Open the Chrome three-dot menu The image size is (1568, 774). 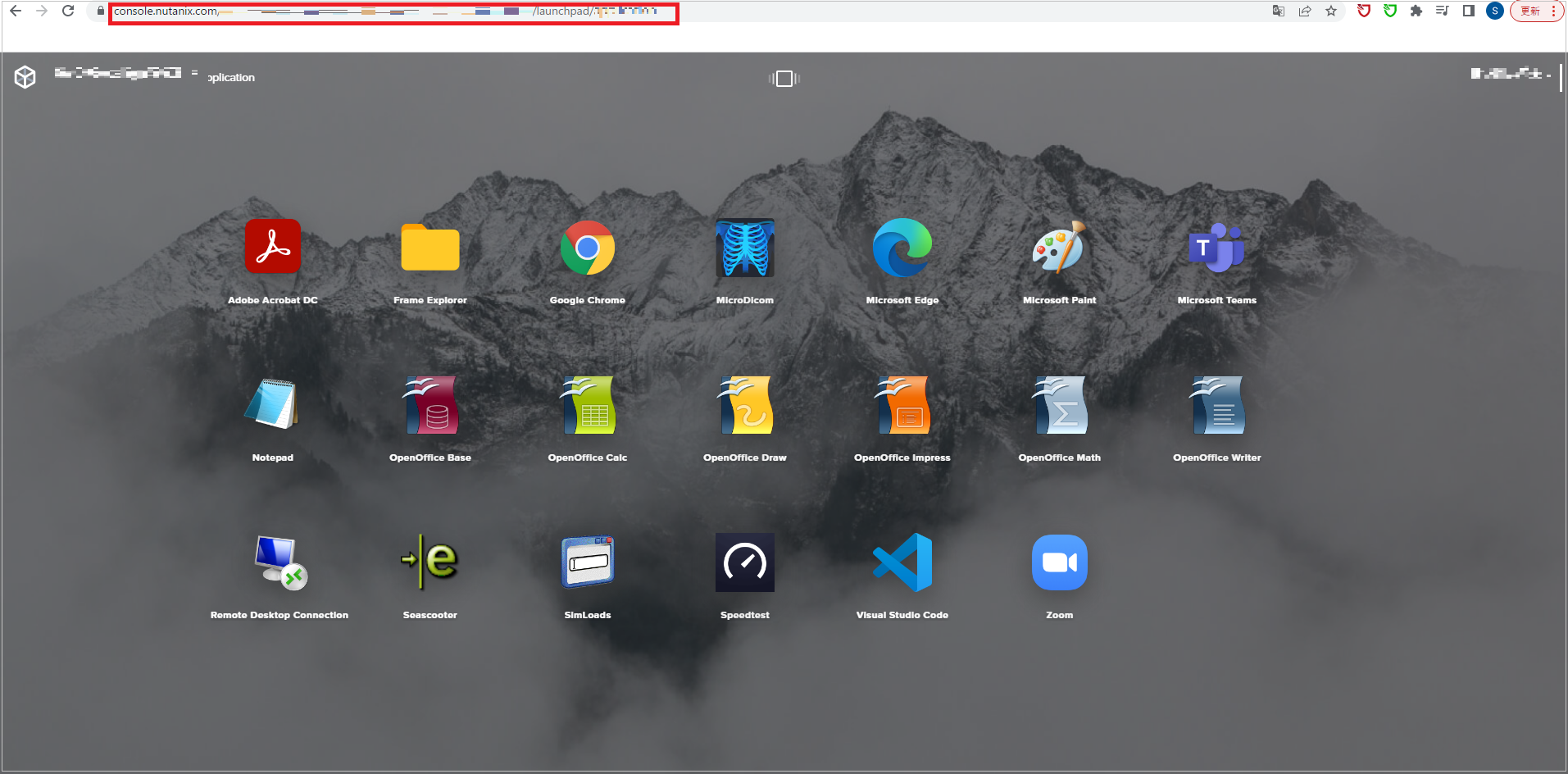click(1554, 11)
